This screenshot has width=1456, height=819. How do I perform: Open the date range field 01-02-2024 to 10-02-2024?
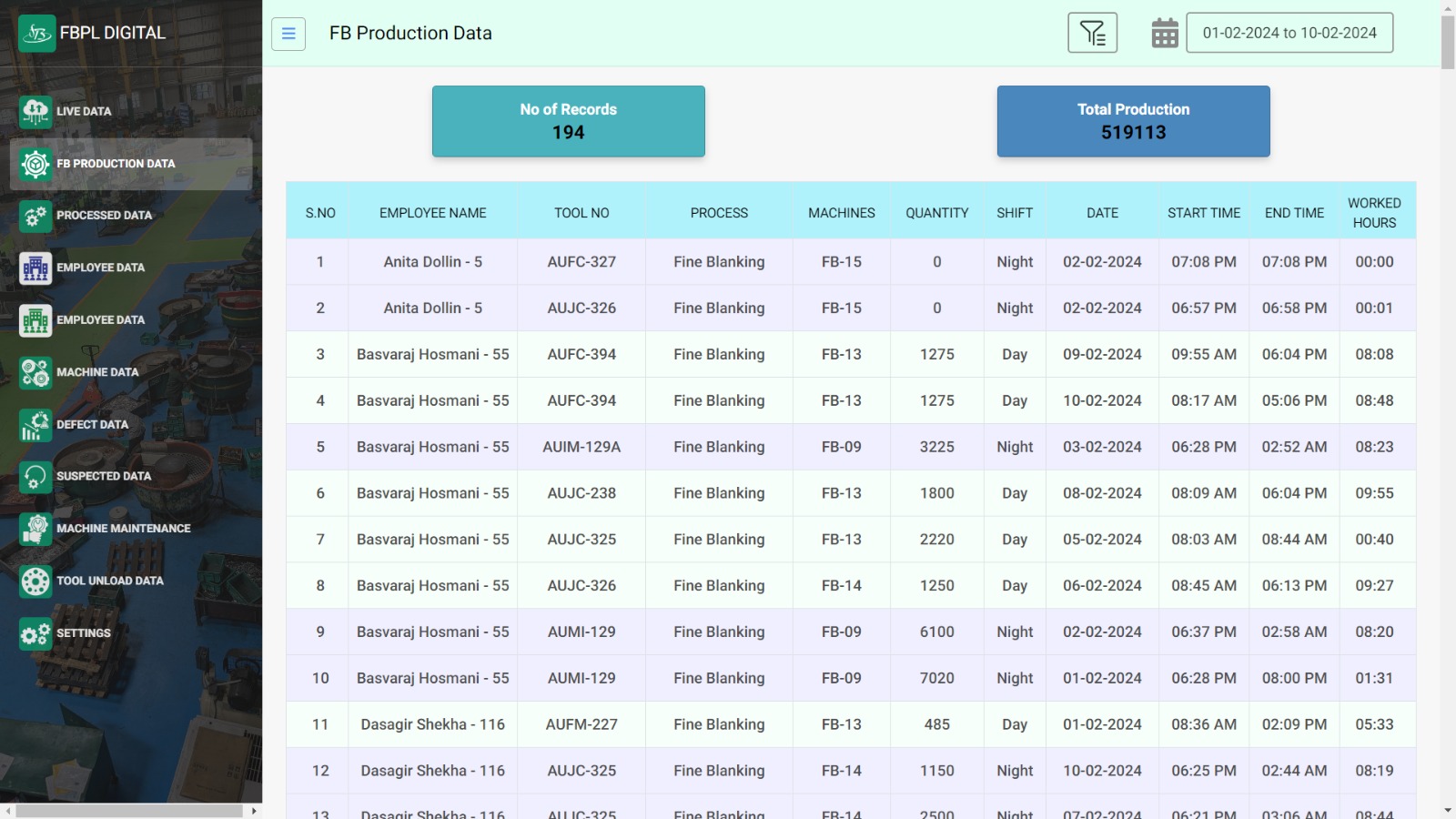(1289, 33)
